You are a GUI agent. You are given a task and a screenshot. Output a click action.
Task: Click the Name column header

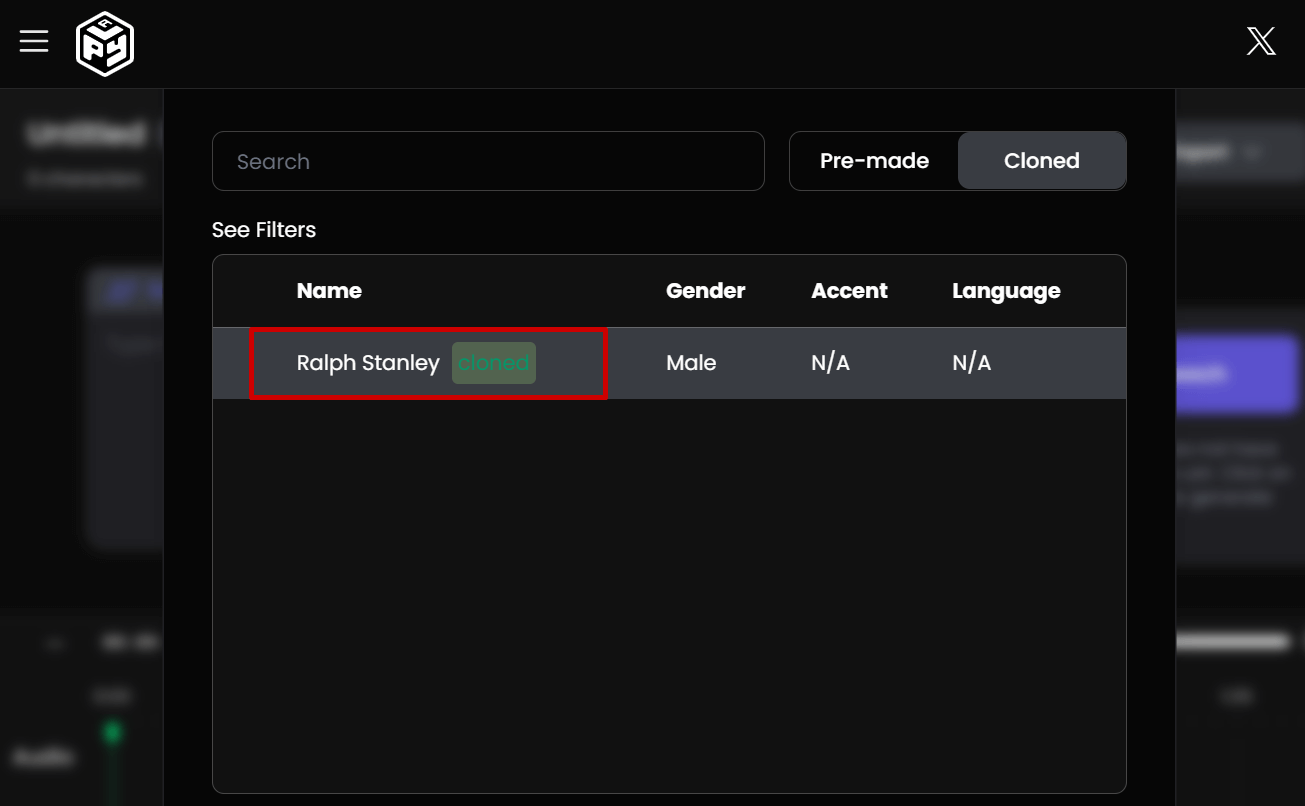click(x=329, y=291)
